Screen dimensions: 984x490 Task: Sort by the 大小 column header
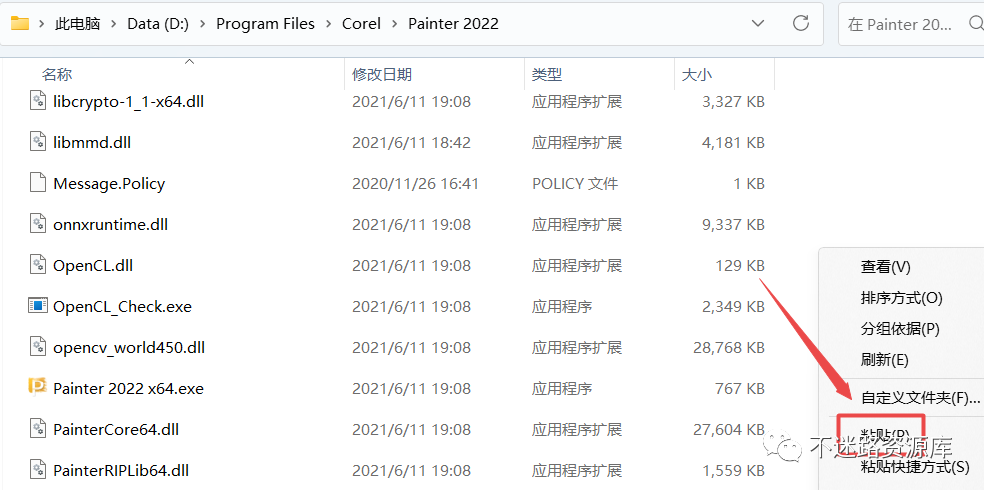coord(697,75)
